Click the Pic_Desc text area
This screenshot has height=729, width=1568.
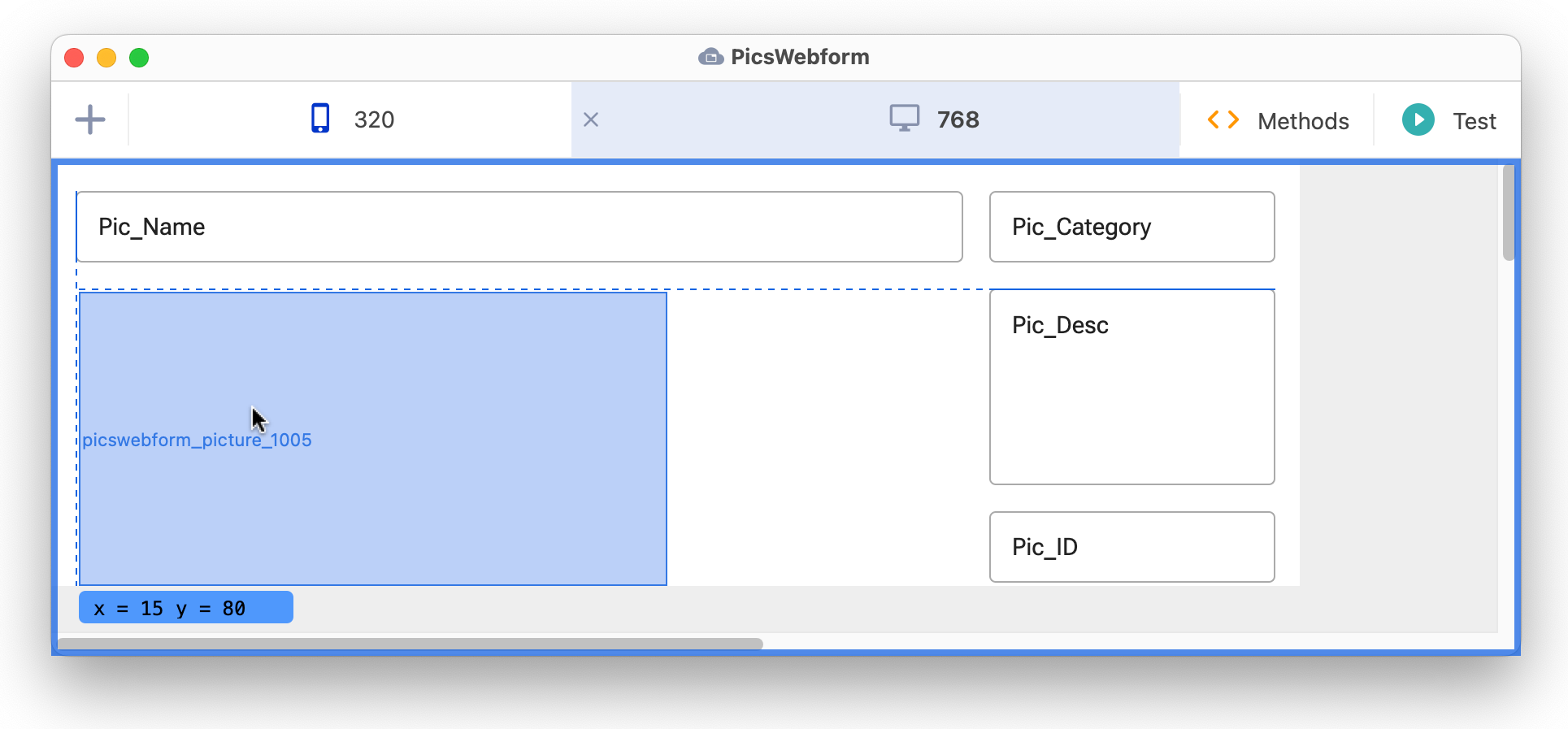[x=1131, y=387]
